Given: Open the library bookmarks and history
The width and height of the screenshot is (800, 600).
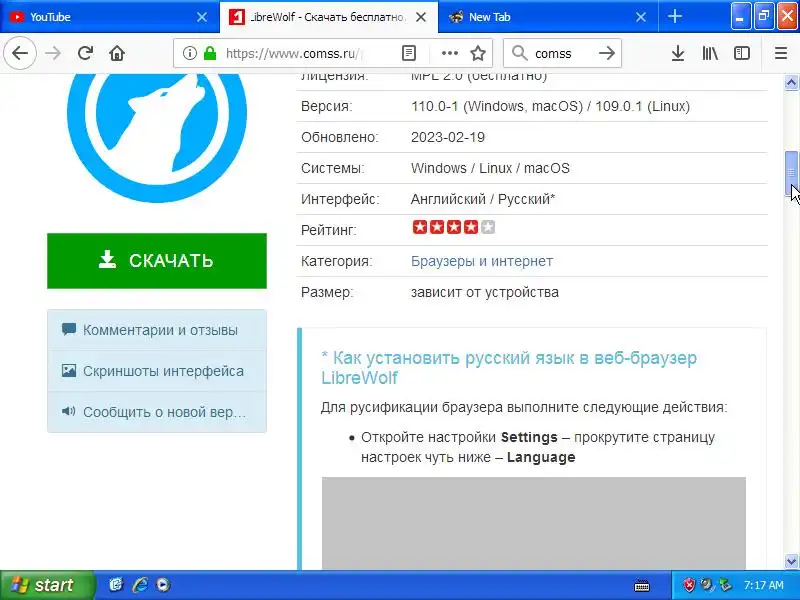Looking at the screenshot, I should 710,53.
